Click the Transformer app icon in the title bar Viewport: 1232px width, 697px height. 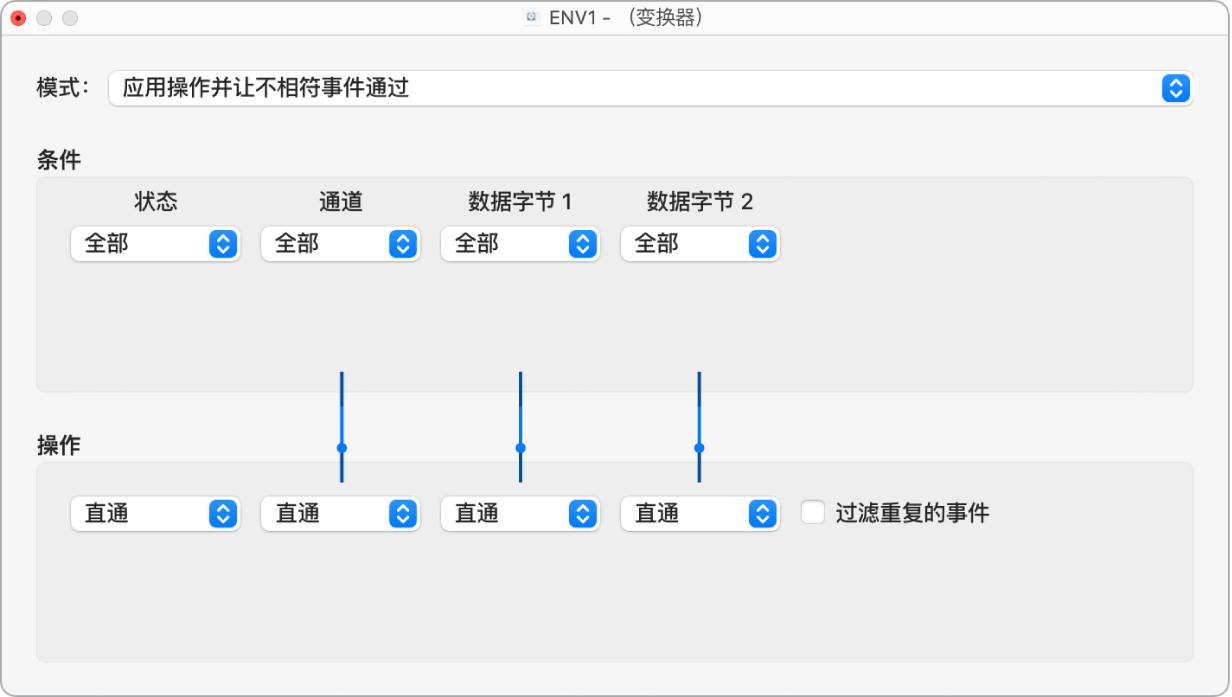pos(530,17)
